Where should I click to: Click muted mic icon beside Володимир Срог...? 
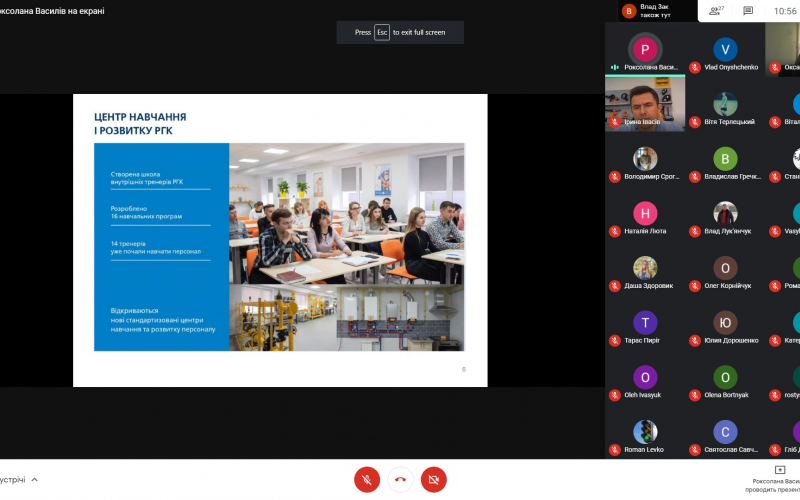[x=614, y=177]
